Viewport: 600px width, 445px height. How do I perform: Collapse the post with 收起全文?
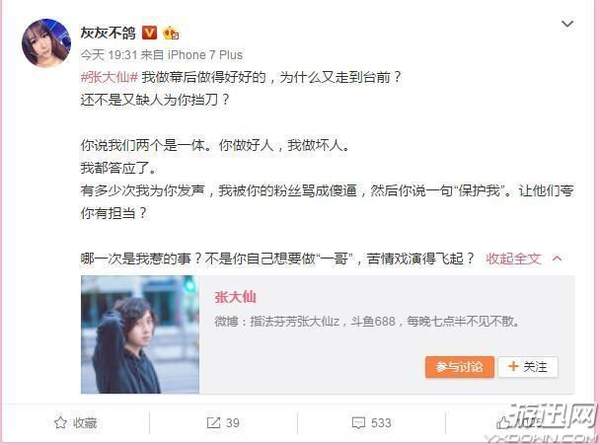[x=513, y=259]
